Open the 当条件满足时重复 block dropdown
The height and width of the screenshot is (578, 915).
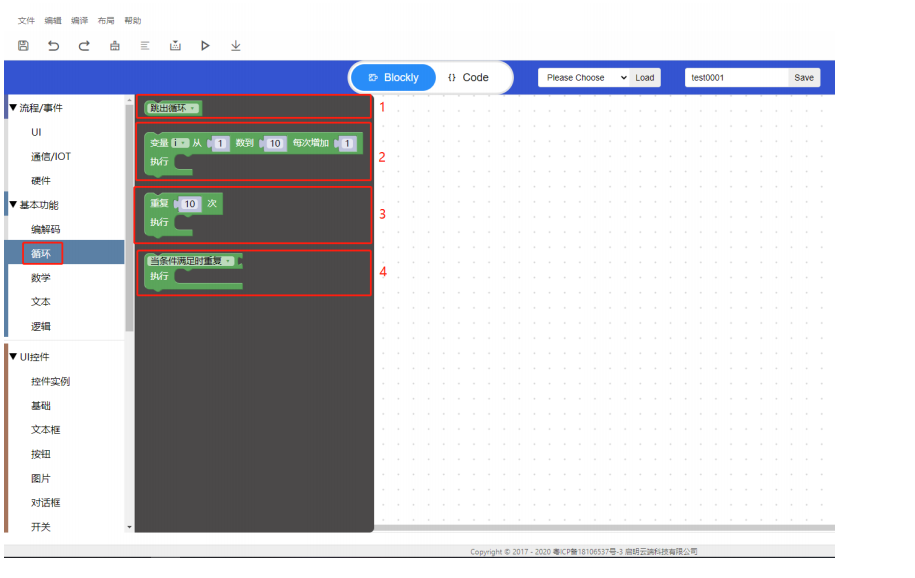(x=191, y=261)
